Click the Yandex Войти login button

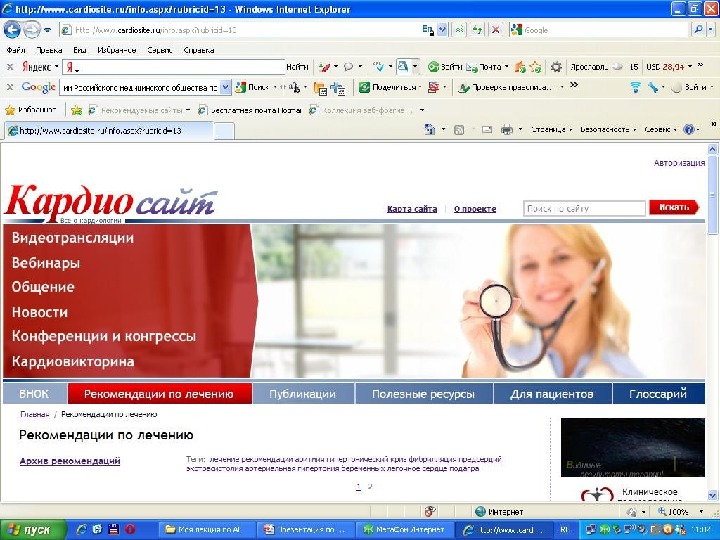[x=444, y=67]
